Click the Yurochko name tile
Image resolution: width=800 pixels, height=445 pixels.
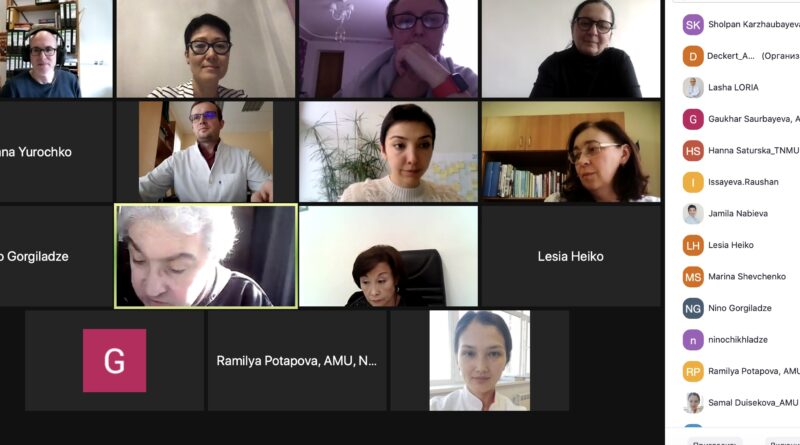point(56,152)
